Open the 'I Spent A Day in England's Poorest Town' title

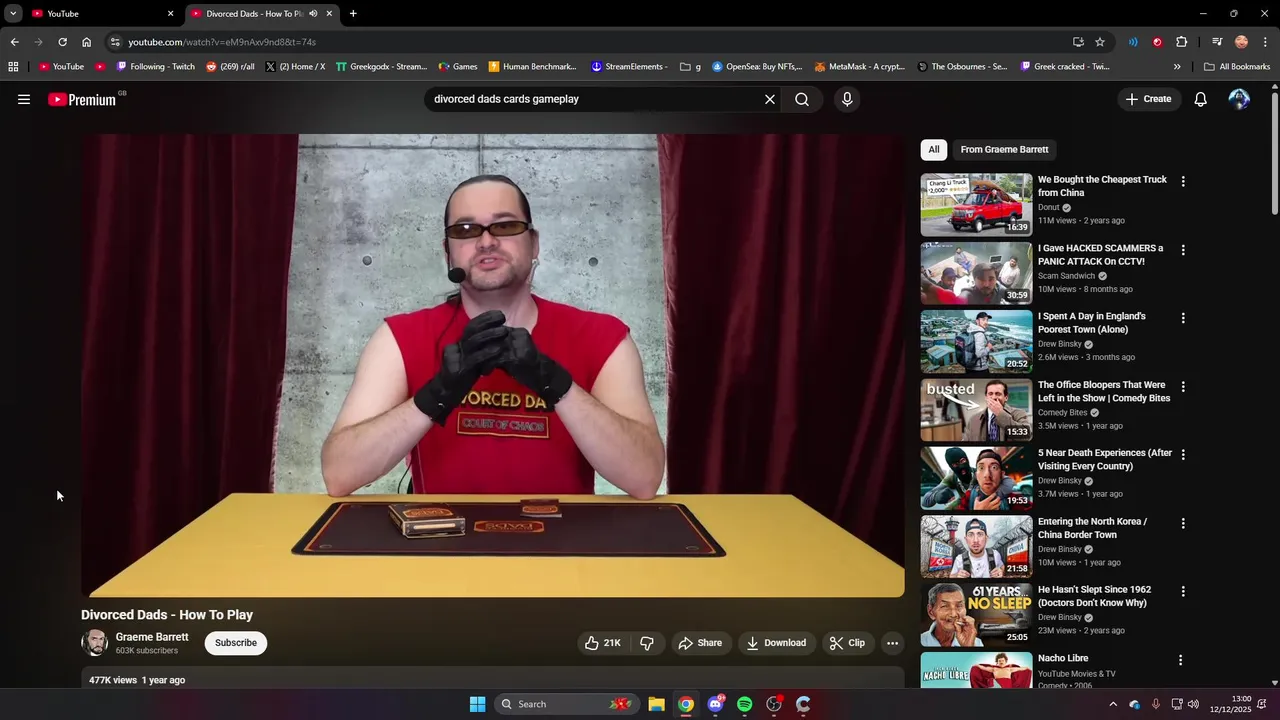pos(1092,323)
